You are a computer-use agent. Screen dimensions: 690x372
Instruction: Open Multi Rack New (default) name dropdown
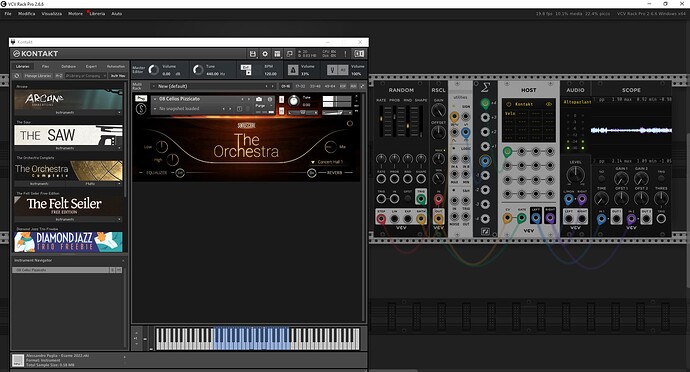[x=213, y=86]
